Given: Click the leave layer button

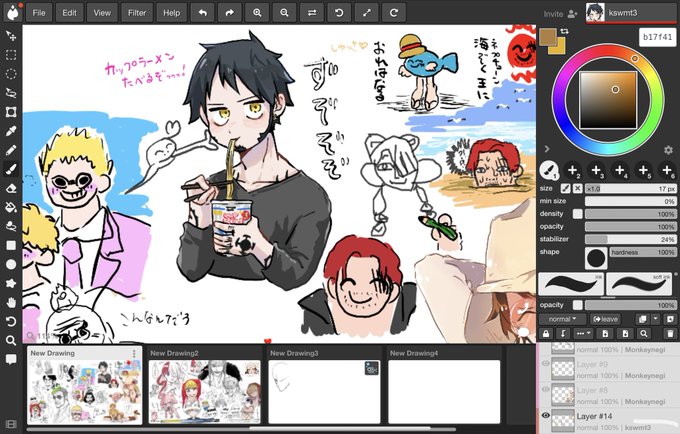Looking at the screenshot, I should (x=605, y=319).
